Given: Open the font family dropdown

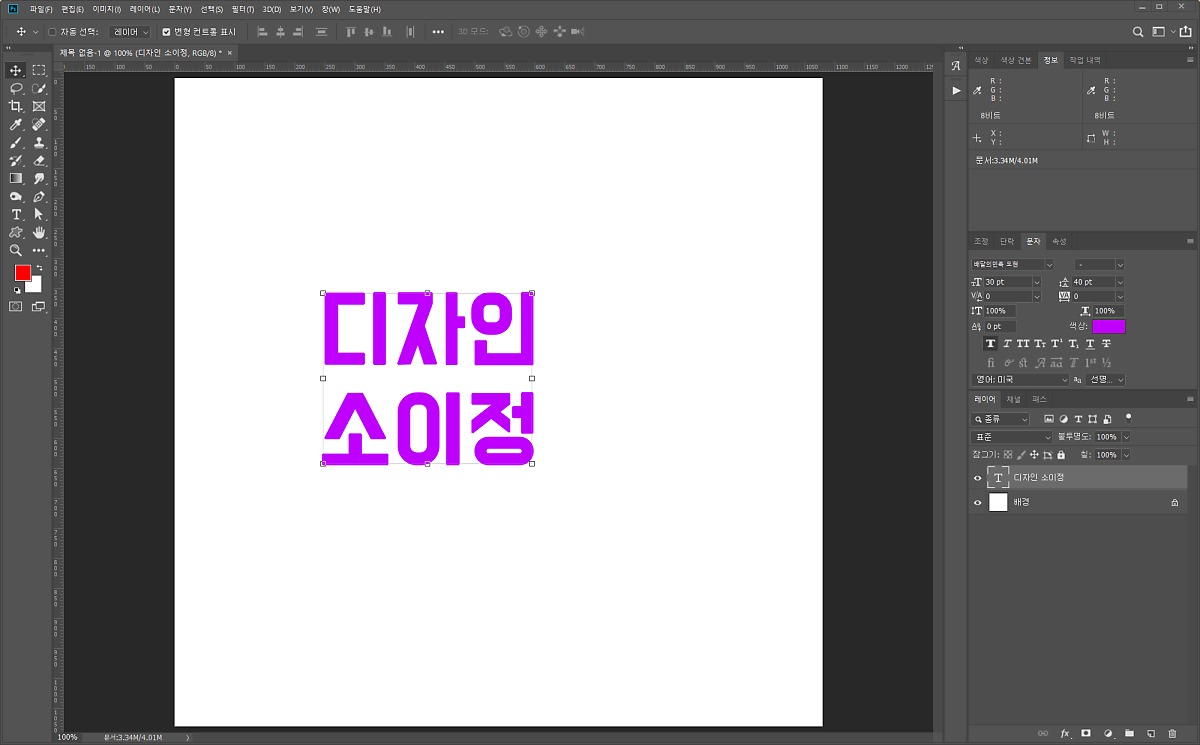Looking at the screenshot, I should coord(1012,264).
